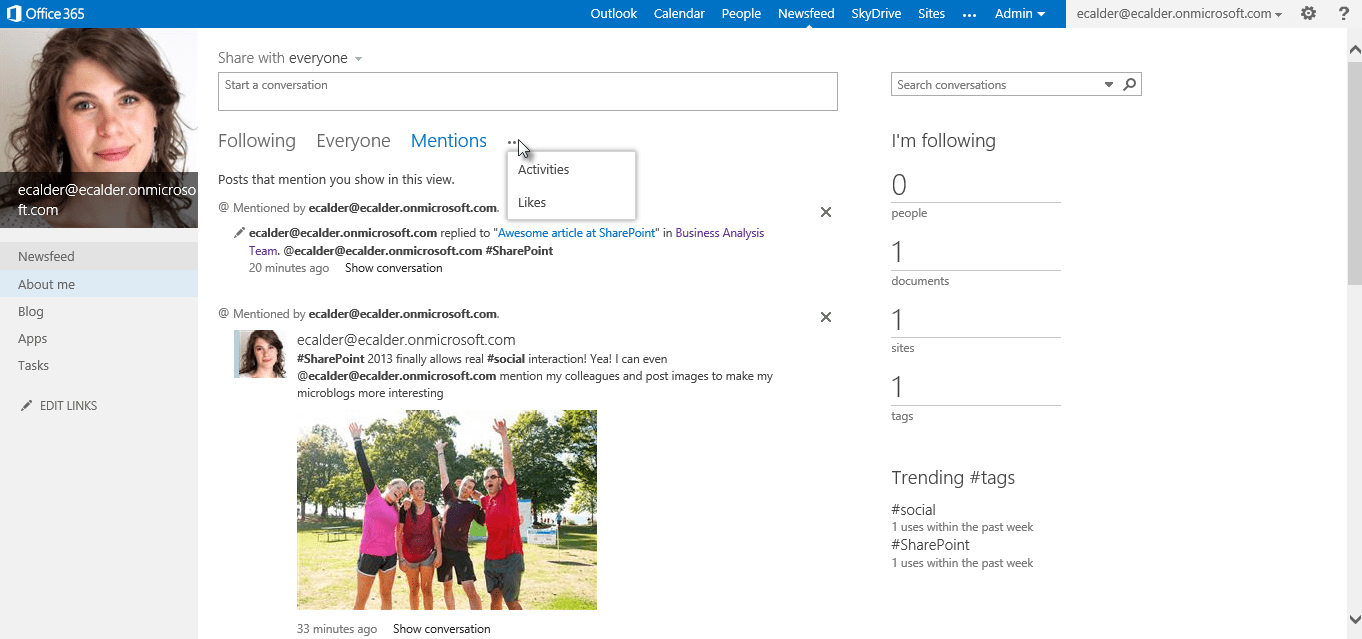1362x639 pixels.
Task: Open the trending #social tag
Action: point(913,510)
